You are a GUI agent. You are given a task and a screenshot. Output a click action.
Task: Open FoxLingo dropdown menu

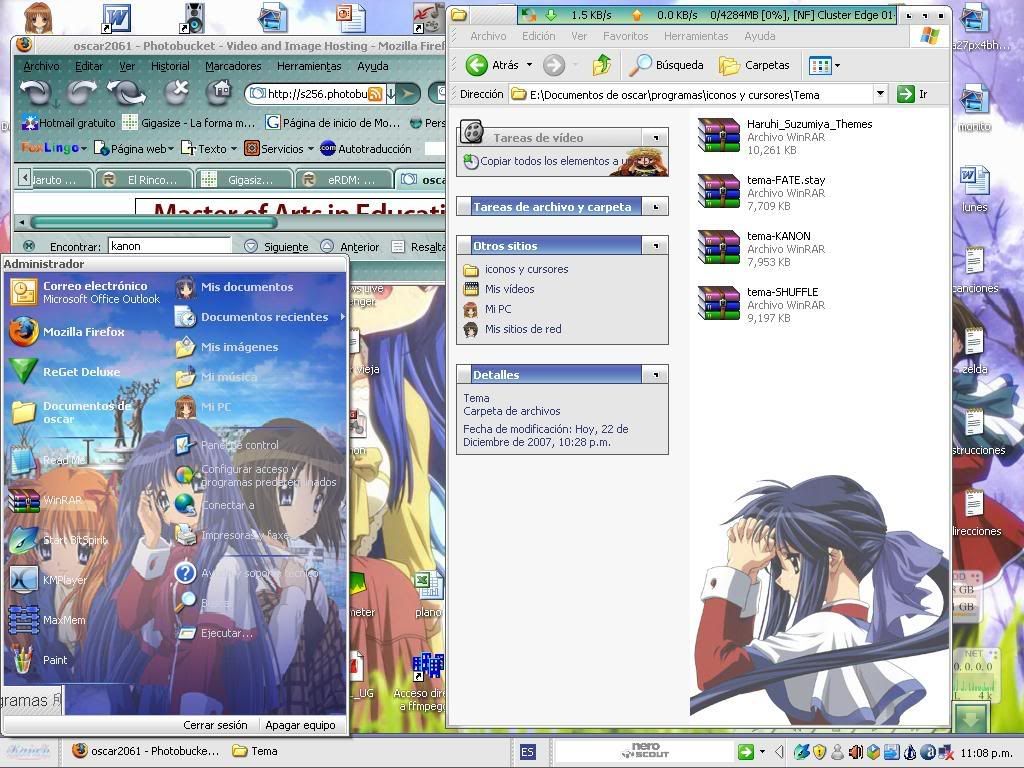pyautogui.click(x=54, y=148)
